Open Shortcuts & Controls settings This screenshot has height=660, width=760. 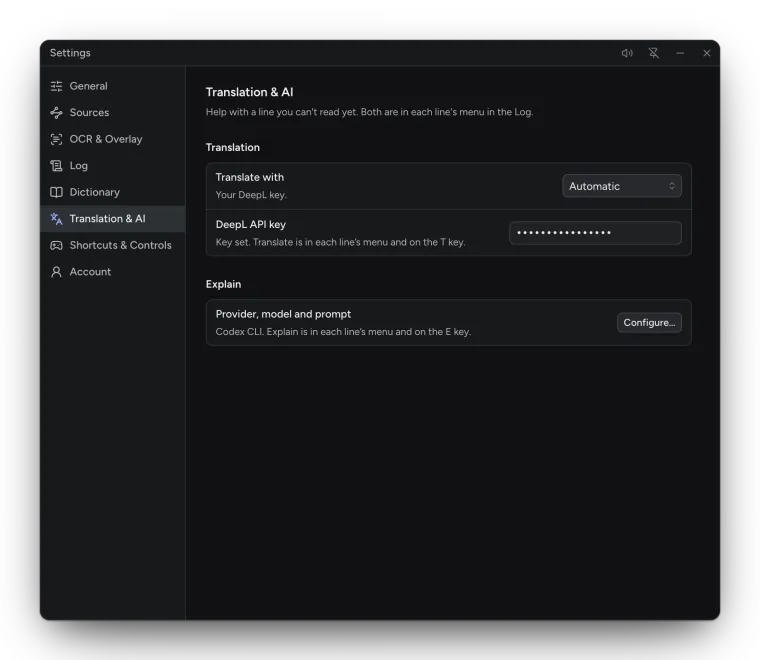click(112, 246)
